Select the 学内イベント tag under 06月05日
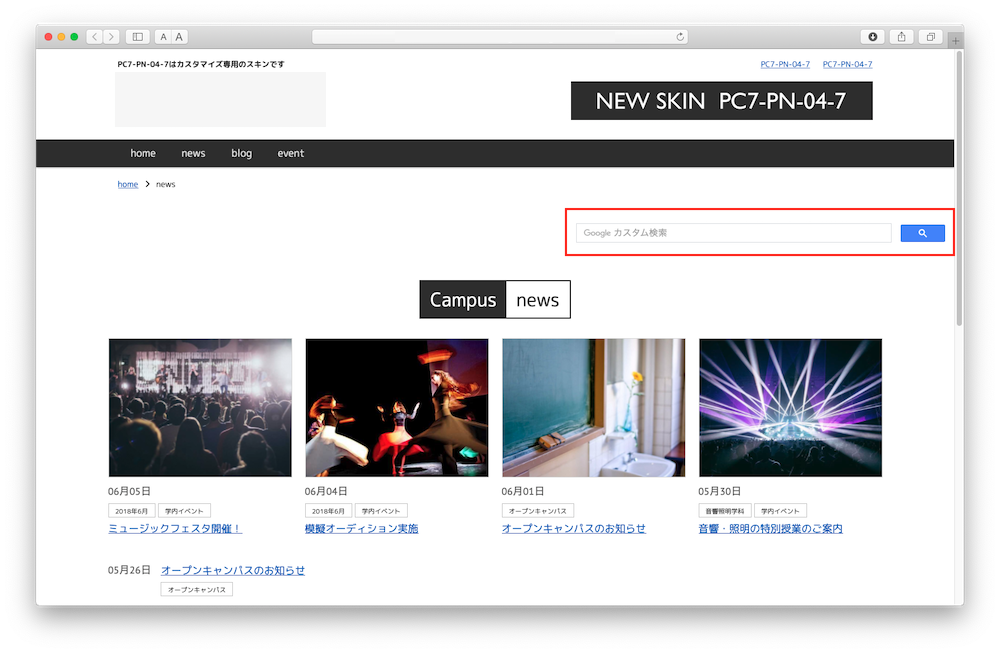 coord(184,511)
